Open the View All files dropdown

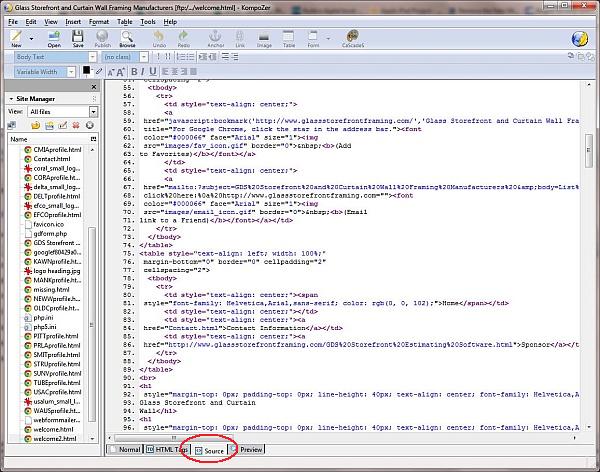[x=63, y=112]
